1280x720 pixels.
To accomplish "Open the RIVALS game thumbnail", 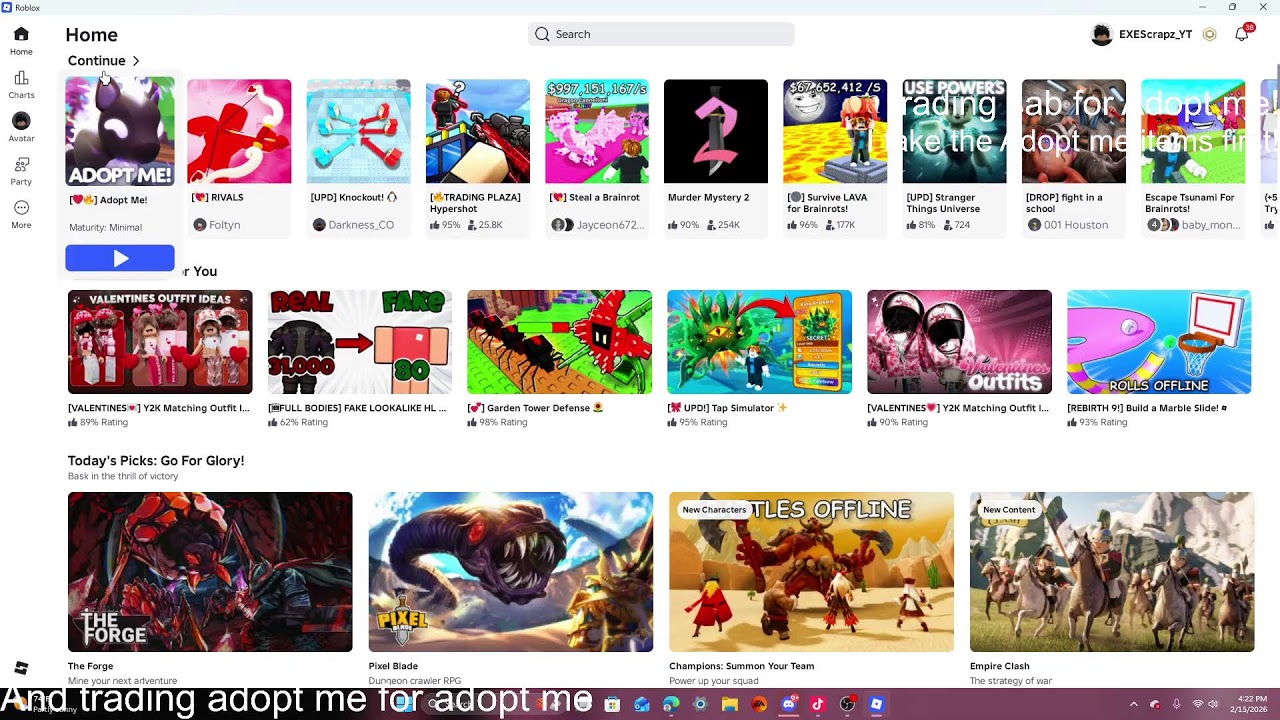I will tap(239, 131).
